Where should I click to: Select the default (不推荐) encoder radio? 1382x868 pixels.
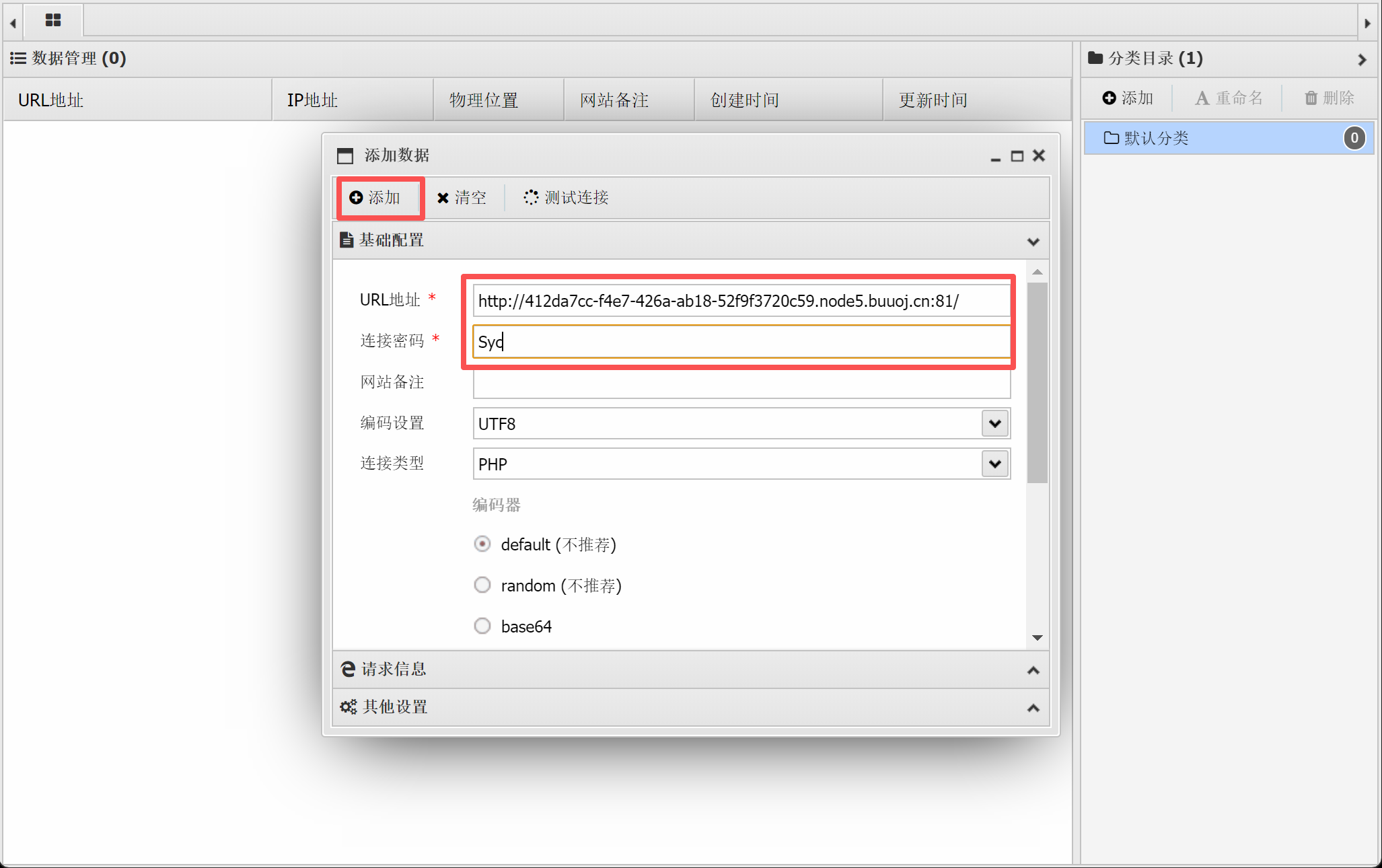pos(482,544)
